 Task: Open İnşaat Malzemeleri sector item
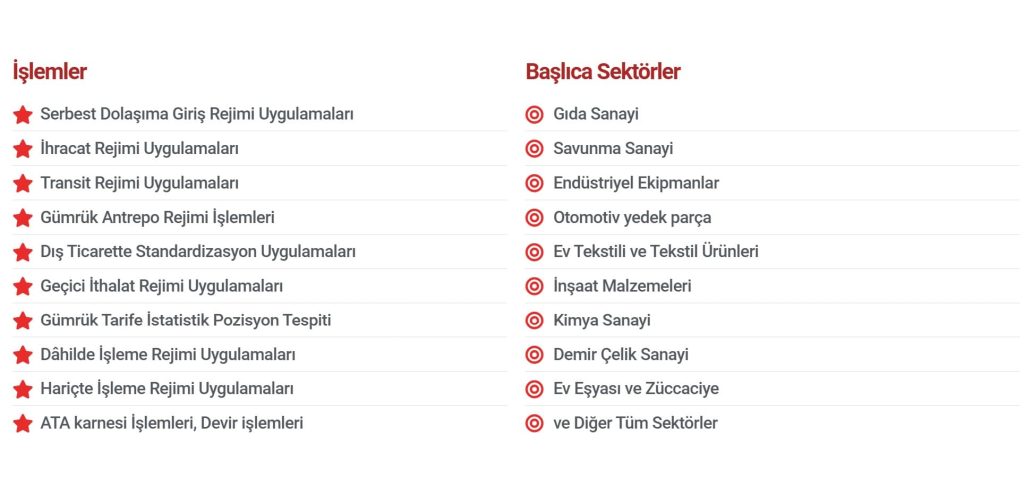(x=622, y=286)
